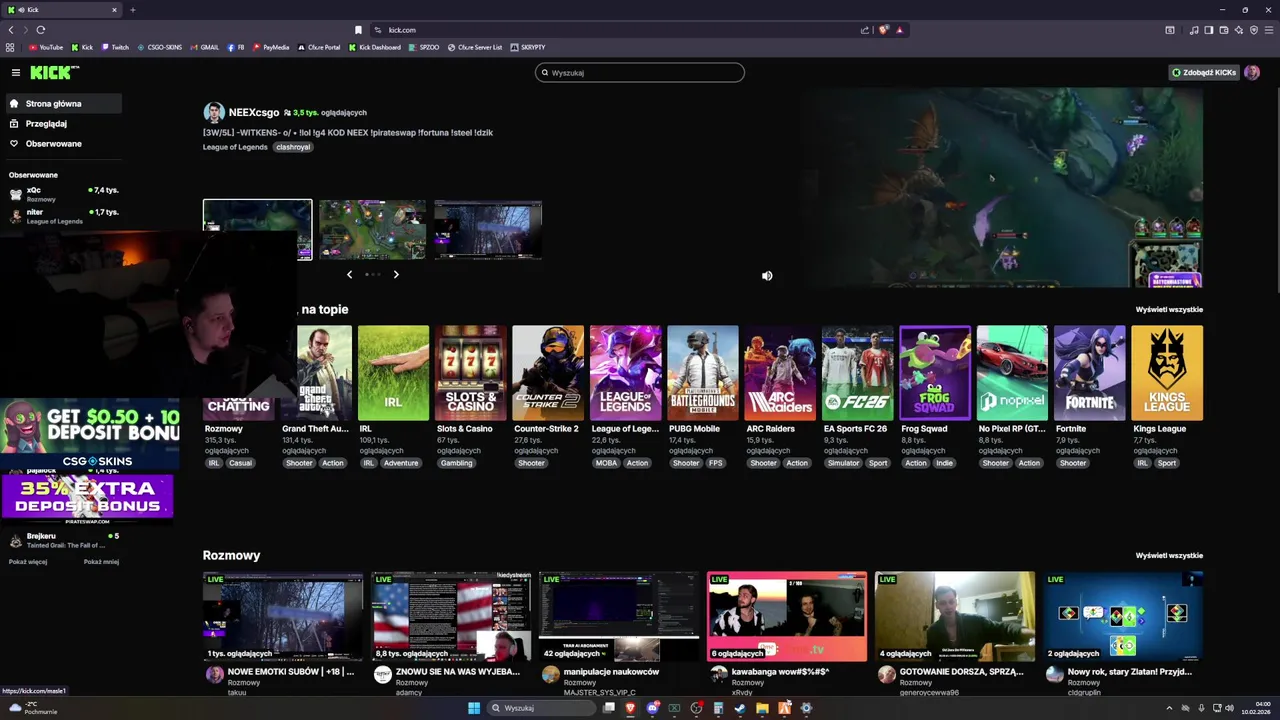Open manipulacje naukowców stream

coord(619,617)
